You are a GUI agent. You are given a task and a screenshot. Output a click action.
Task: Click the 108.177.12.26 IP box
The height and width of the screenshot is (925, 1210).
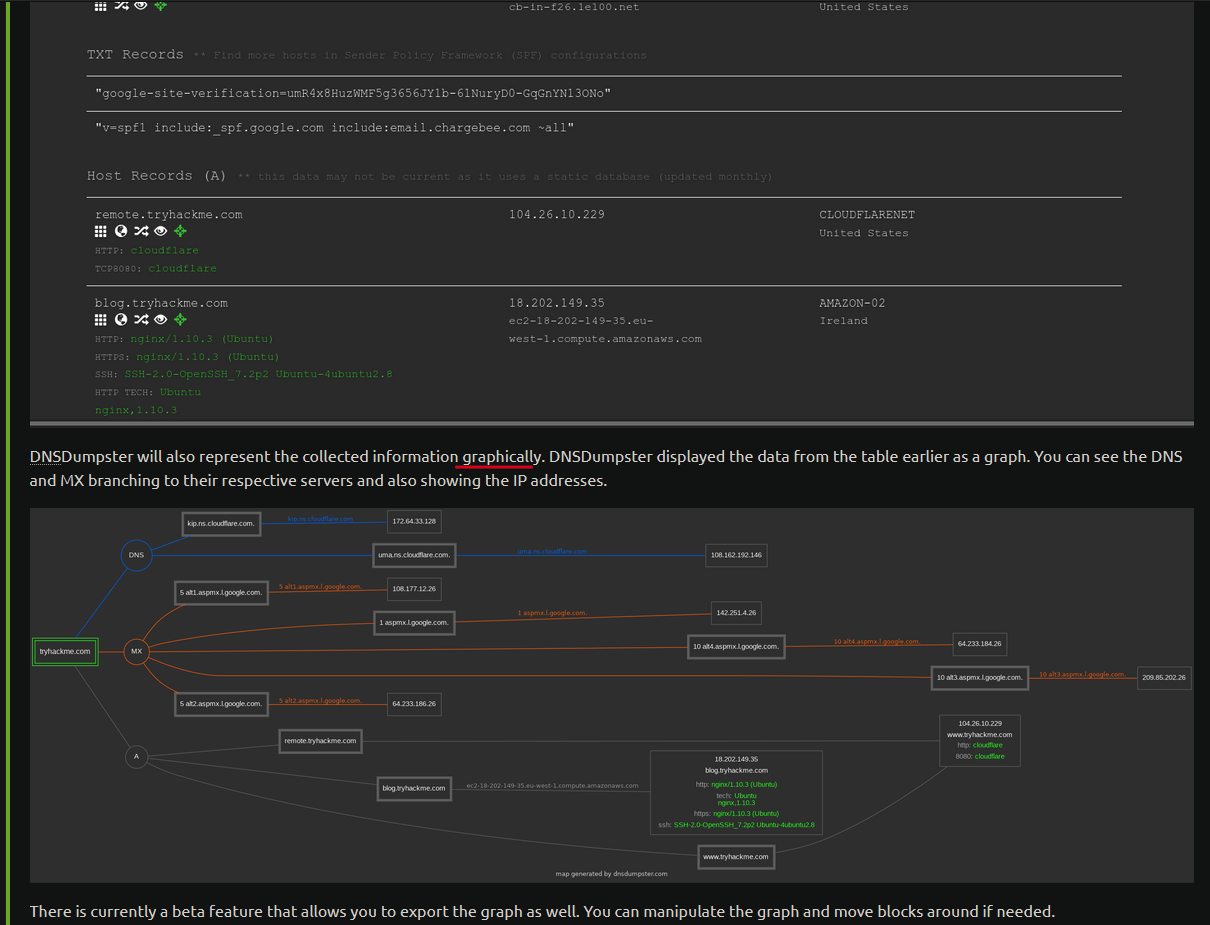(414, 591)
